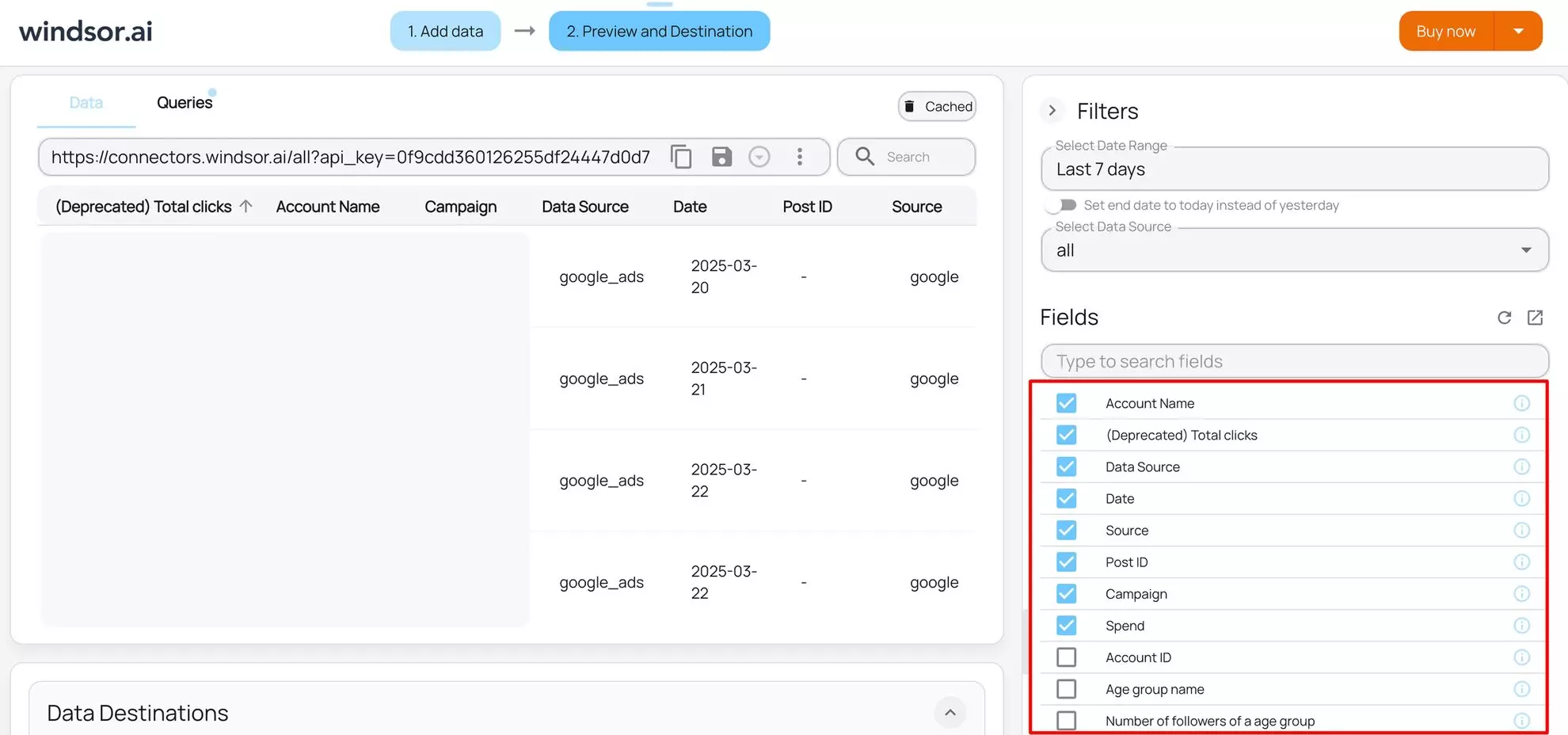
Task: Click the magnifier search icon
Action: 865,157
